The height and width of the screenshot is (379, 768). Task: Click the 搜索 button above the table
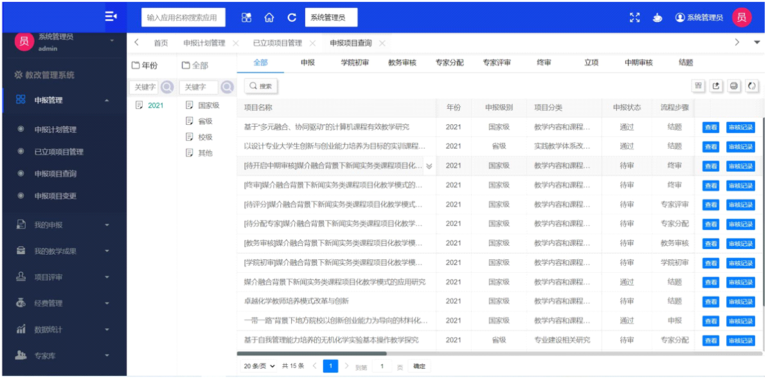pyautogui.click(x=261, y=86)
